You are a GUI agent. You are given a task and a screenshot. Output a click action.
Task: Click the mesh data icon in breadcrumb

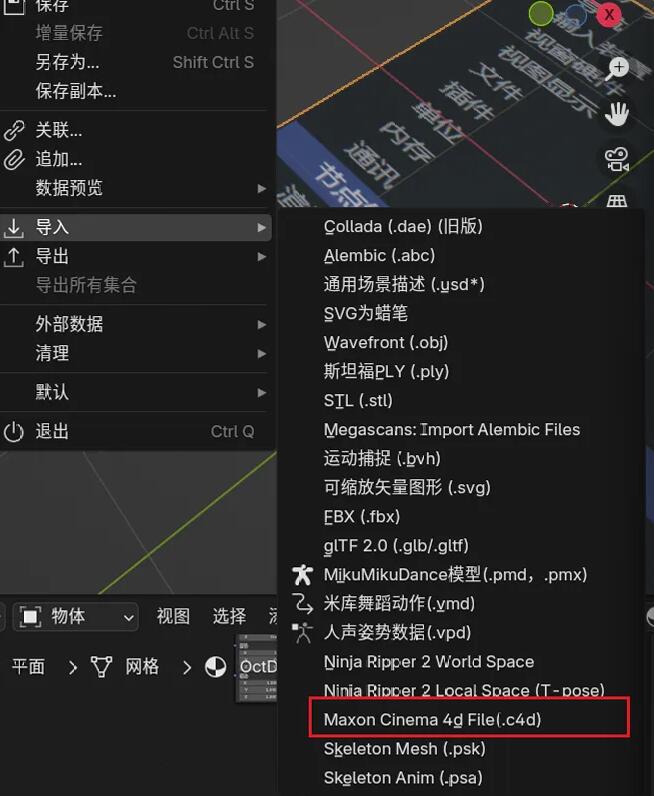pos(101,667)
